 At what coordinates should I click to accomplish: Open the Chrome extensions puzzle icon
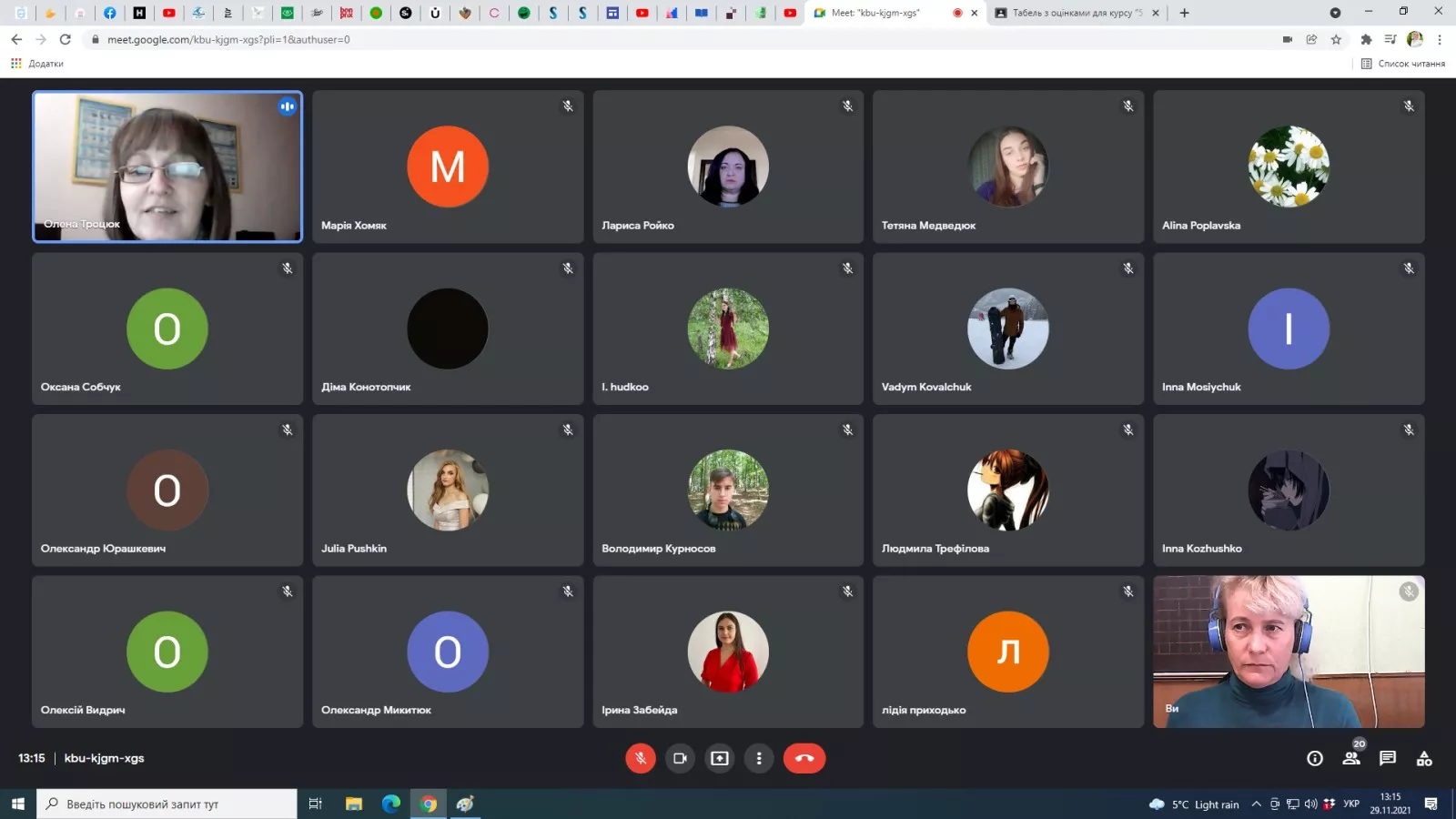[1366, 39]
